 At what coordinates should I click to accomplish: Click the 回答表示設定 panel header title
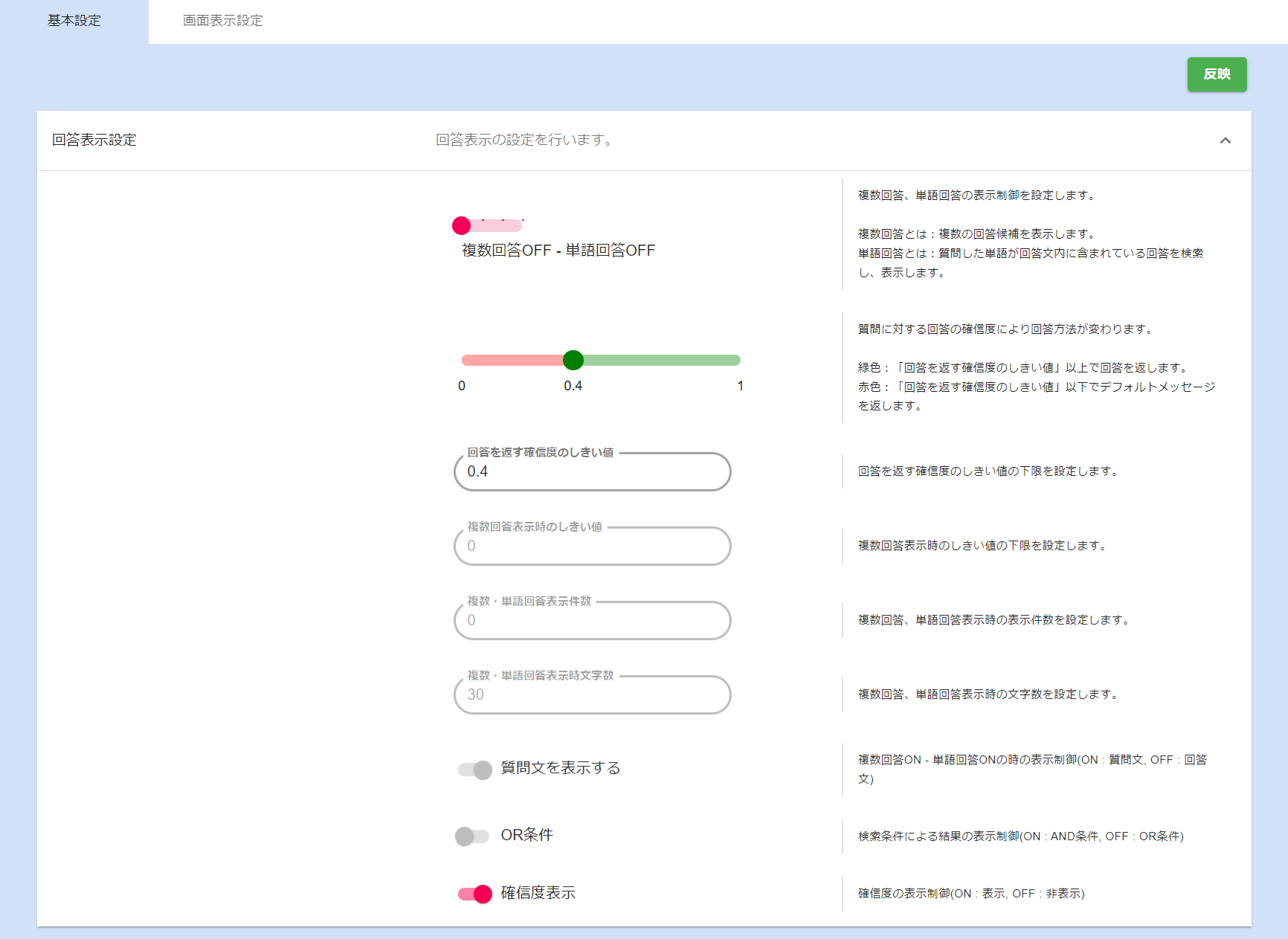click(94, 141)
